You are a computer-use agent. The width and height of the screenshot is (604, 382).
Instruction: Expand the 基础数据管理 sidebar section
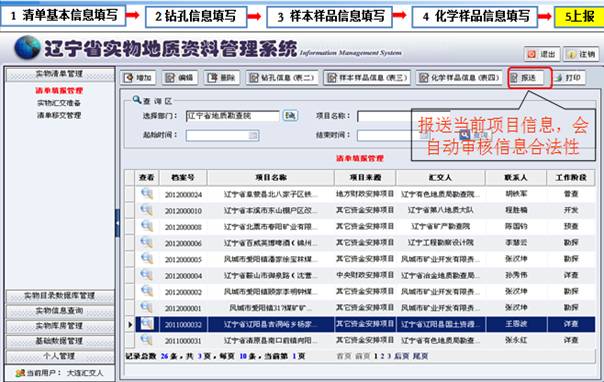point(60,341)
